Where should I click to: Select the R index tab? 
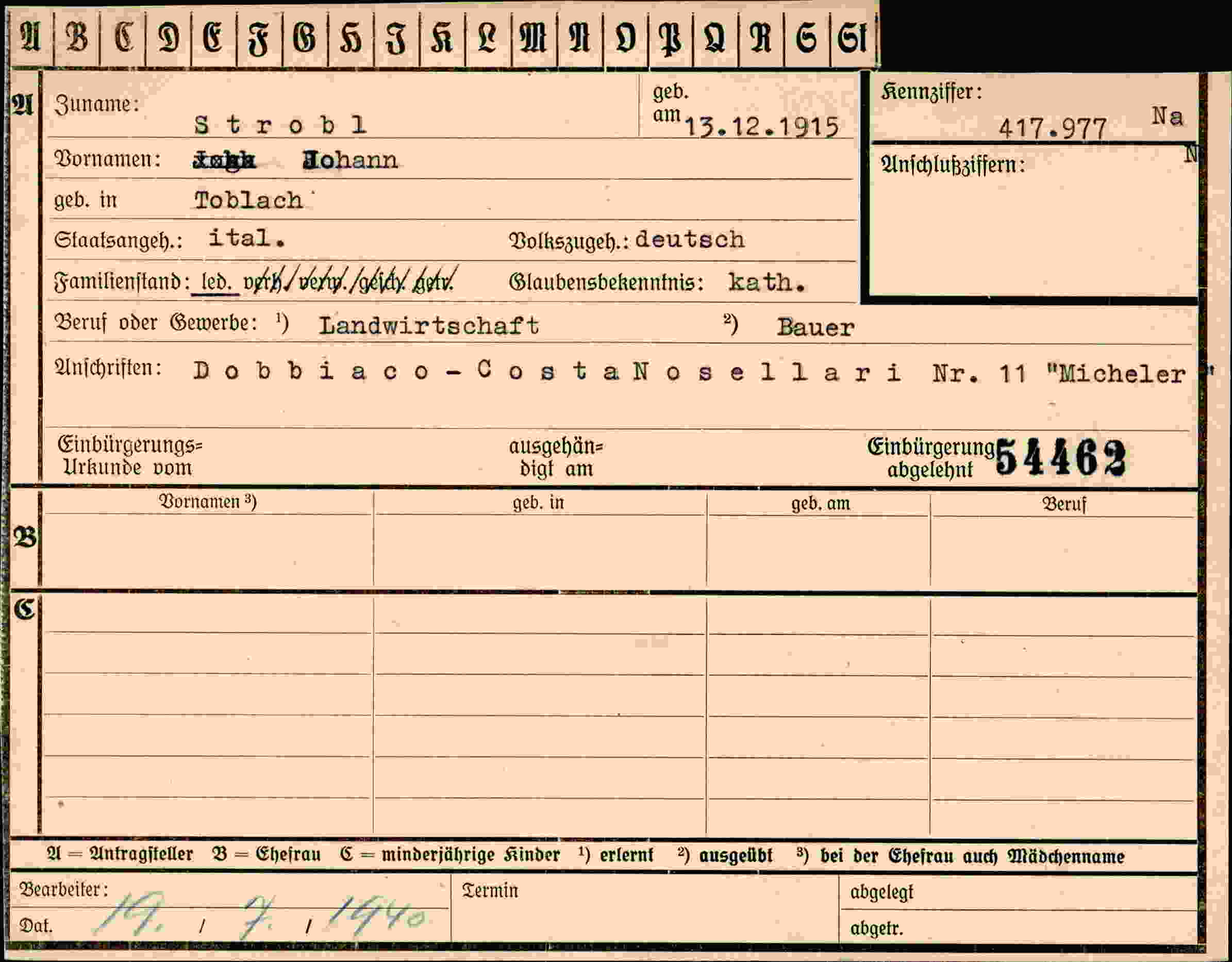(761, 38)
